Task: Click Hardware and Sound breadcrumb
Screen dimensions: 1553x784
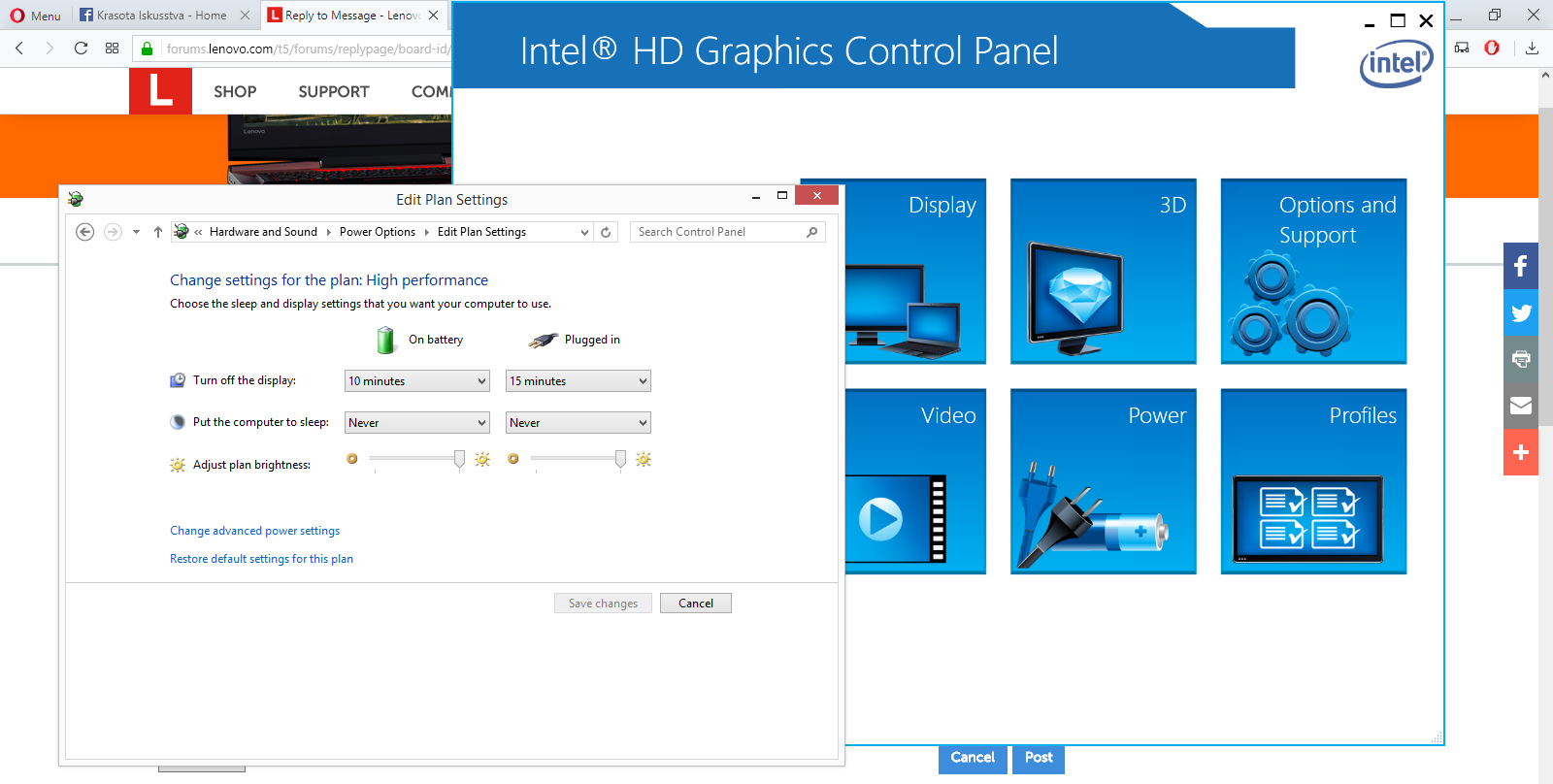Action: pos(263,232)
